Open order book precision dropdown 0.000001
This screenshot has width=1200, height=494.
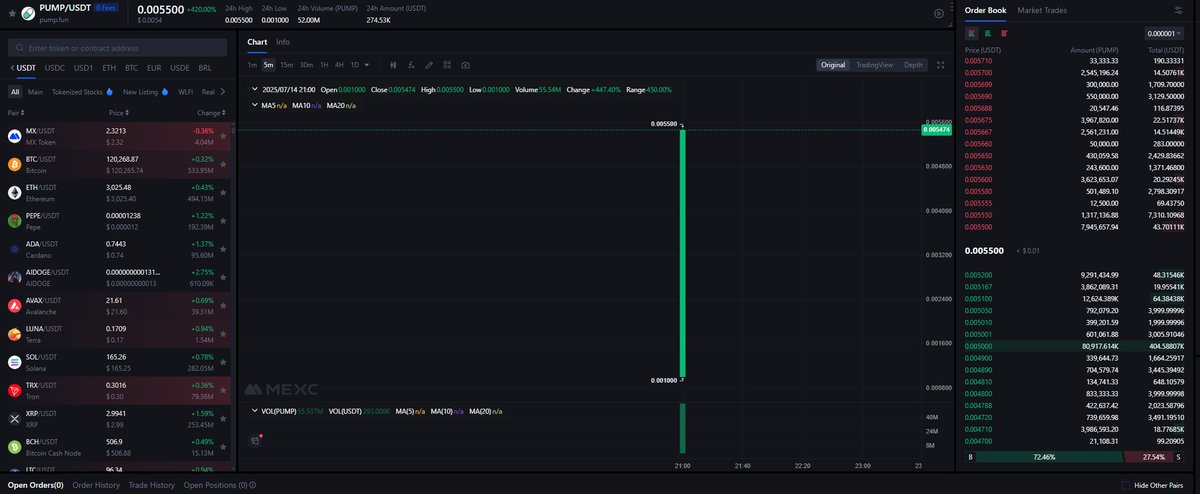pyautogui.click(x=1164, y=33)
